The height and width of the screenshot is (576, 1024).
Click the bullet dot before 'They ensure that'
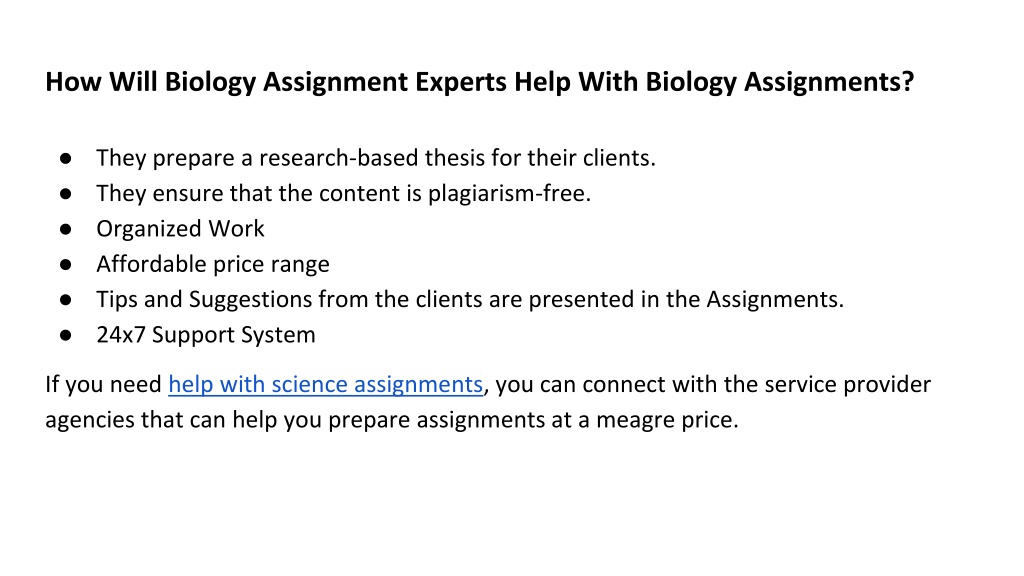65,193
